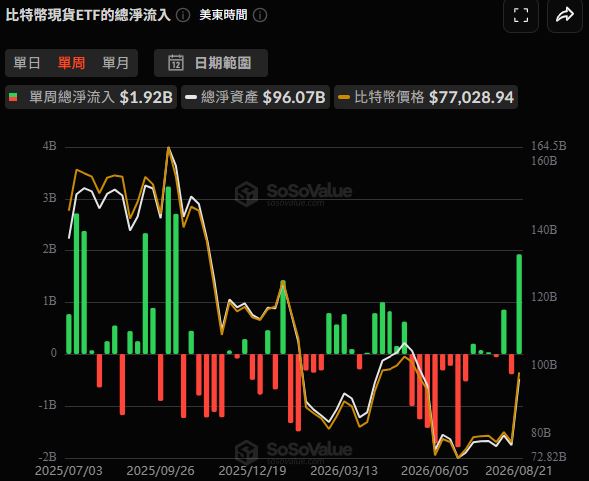The image size is (589, 481).
Task: Click green-red swatch of 單周總淨流入 legend
Action: pos(13,97)
